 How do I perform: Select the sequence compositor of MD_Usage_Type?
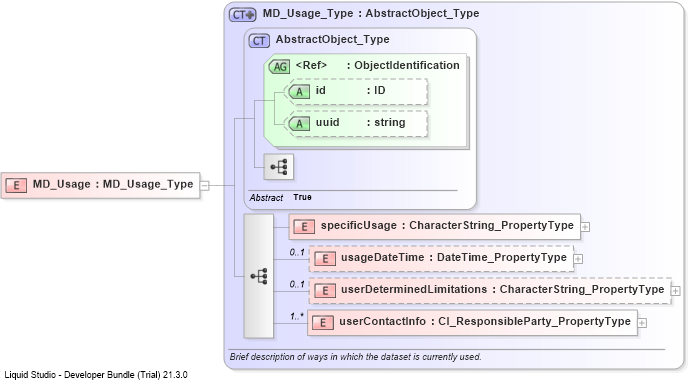[258, 276]
